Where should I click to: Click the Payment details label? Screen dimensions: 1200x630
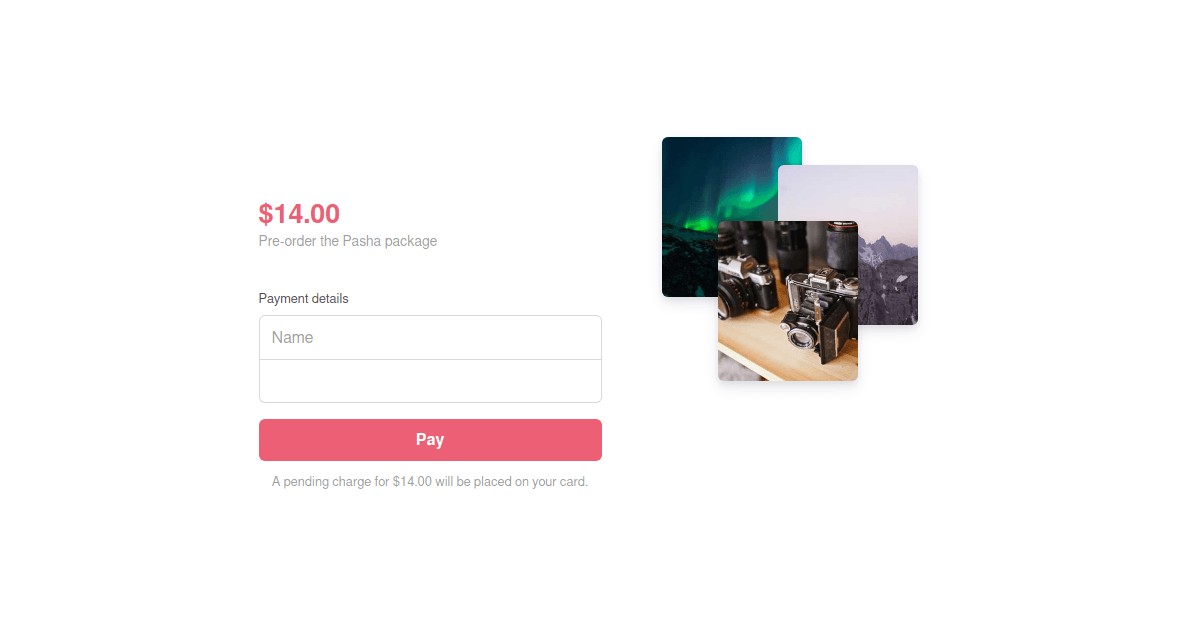tap(303, 299)
